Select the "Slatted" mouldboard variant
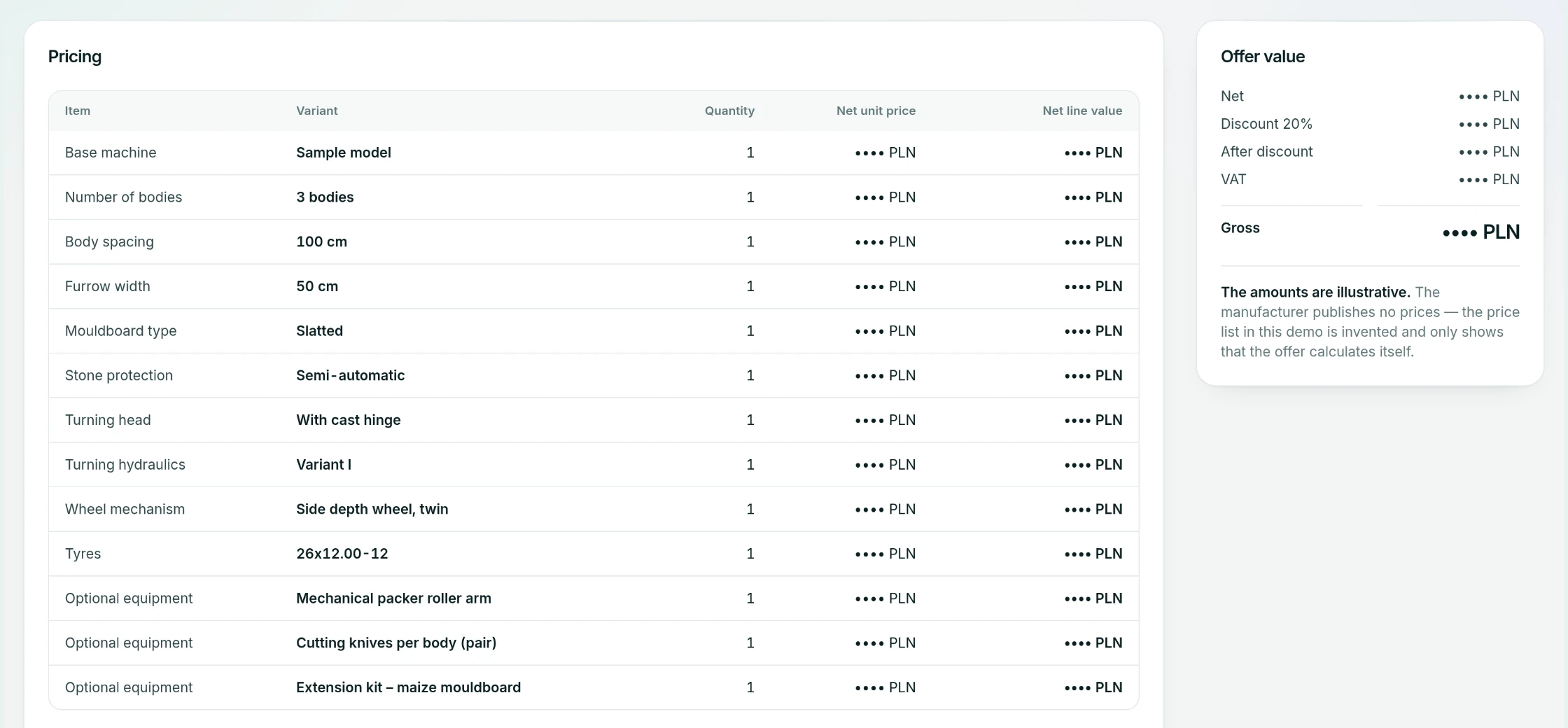1568x728 pixels. [319, 331]
